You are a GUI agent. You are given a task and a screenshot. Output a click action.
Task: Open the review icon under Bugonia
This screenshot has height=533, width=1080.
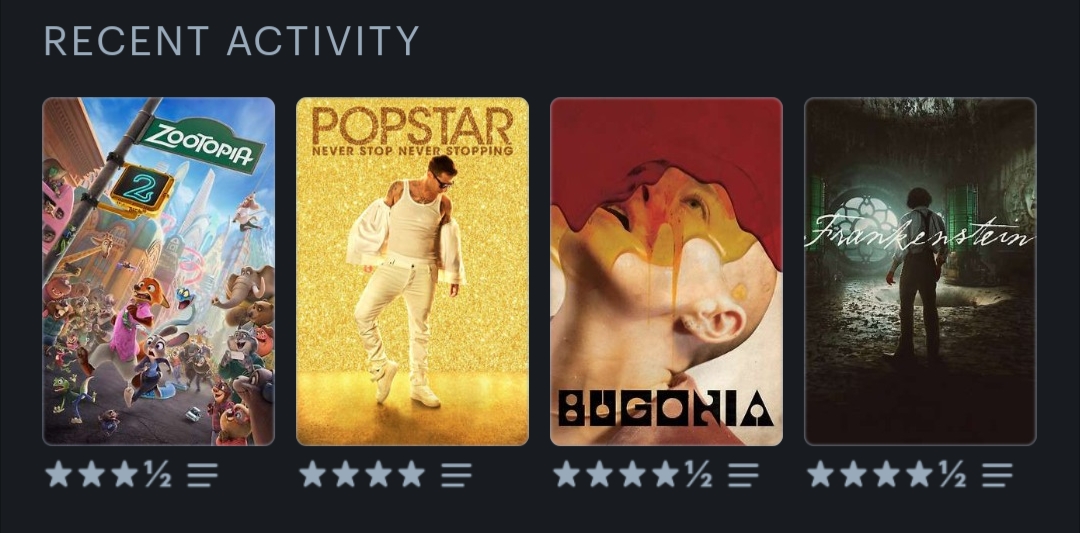743,474
